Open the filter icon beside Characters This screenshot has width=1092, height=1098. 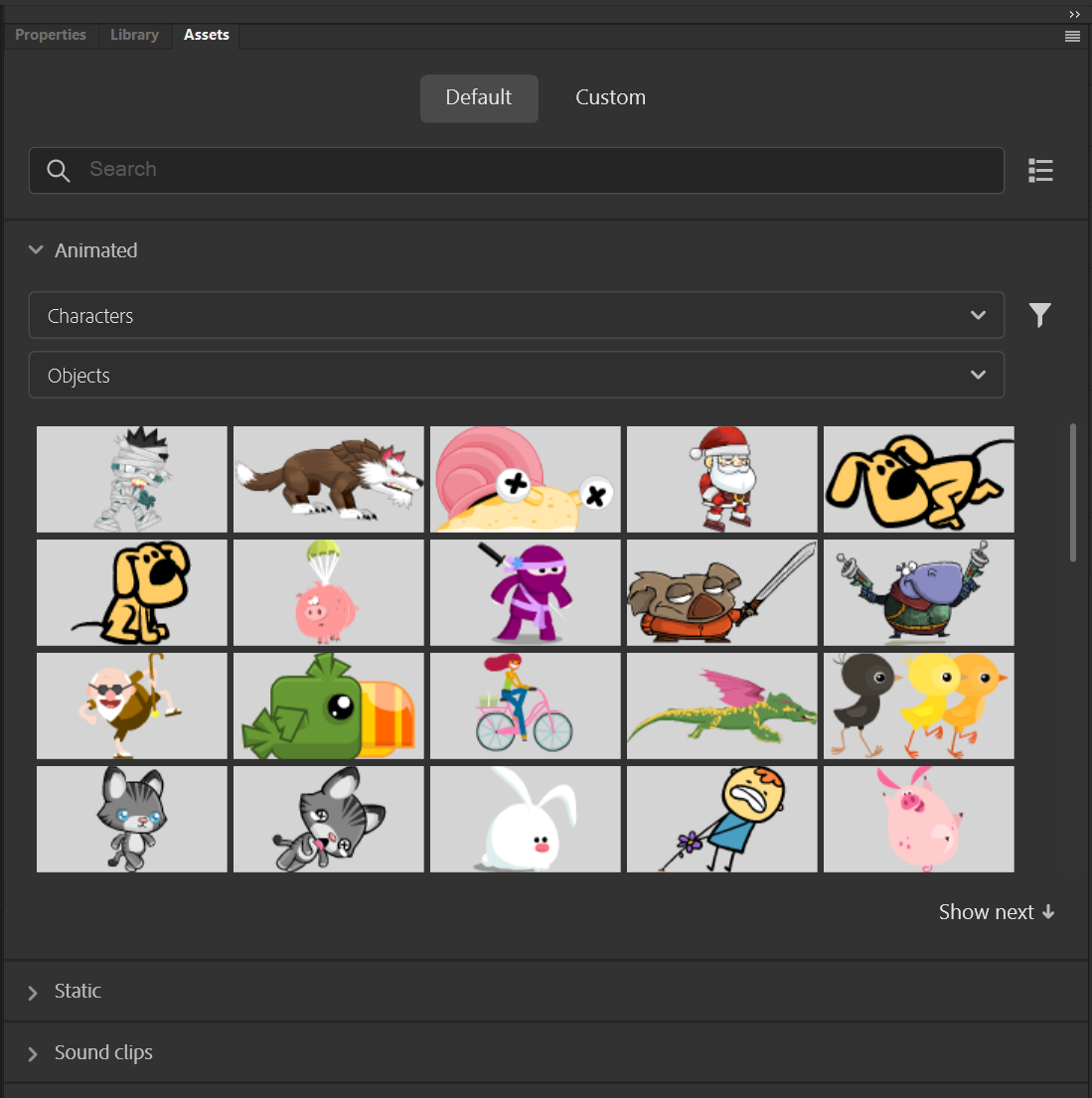(1040, 315)
